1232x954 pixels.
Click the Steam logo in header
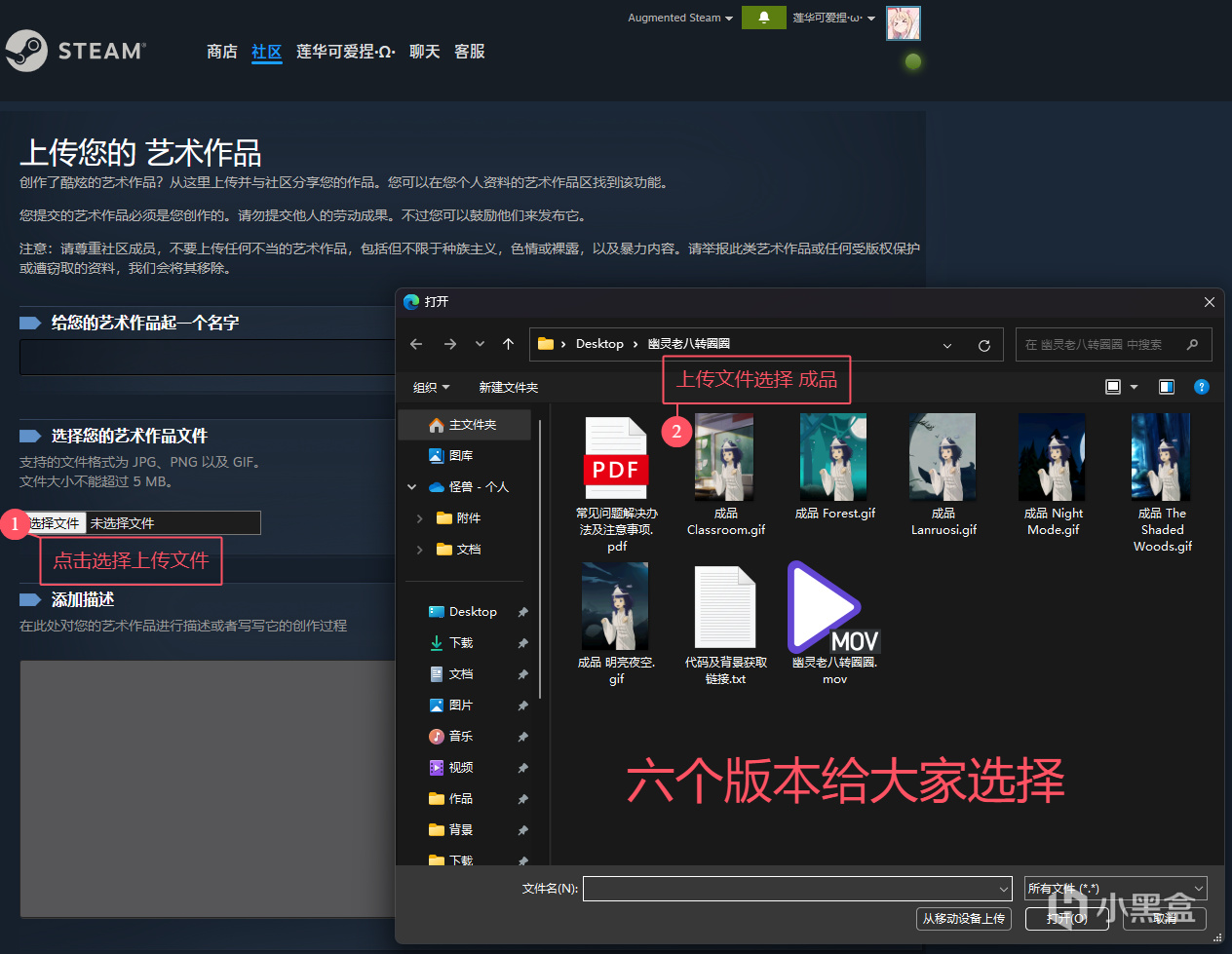point(75,51)
